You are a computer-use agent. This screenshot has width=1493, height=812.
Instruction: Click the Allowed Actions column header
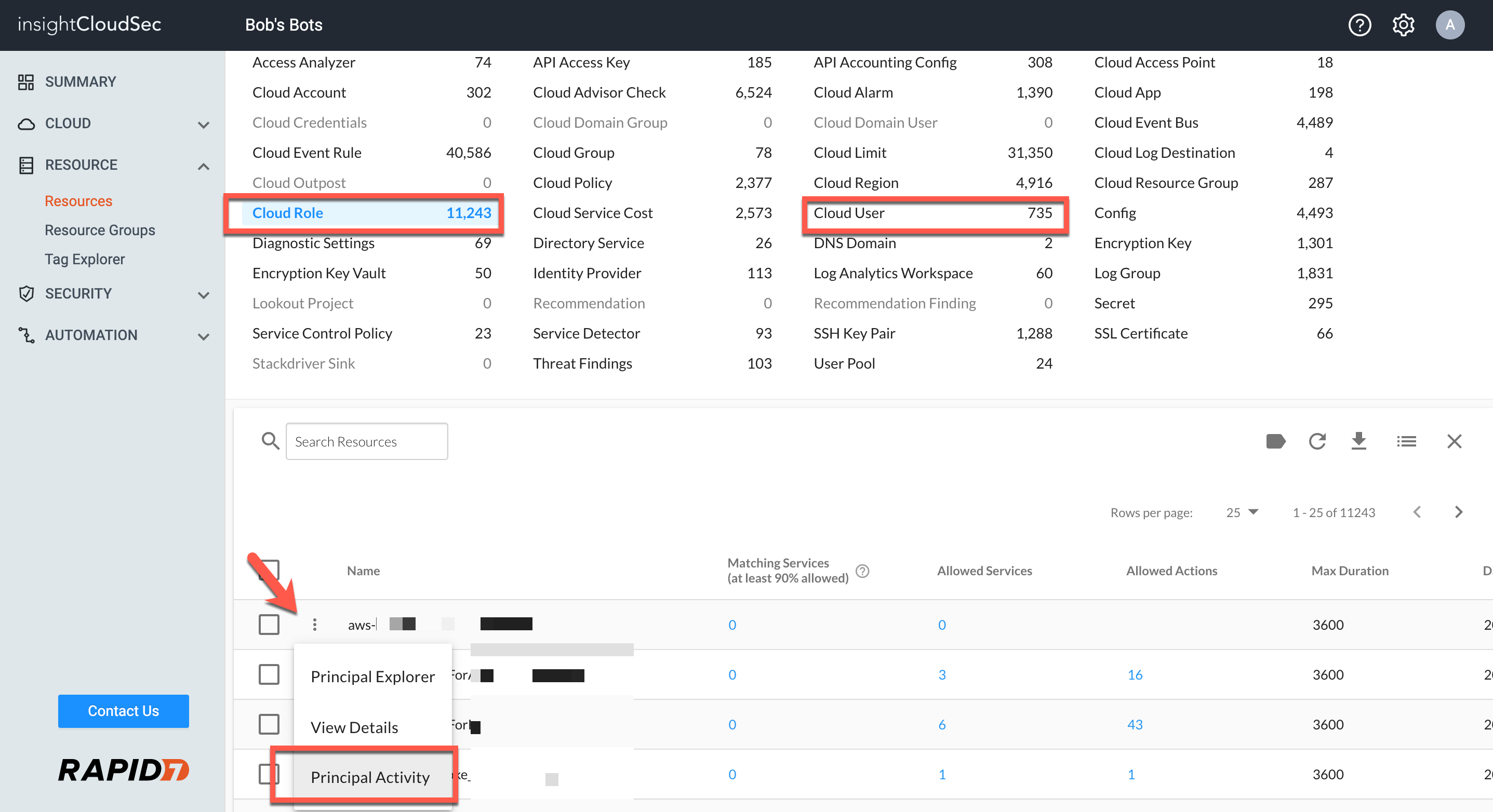[1171, 571]
